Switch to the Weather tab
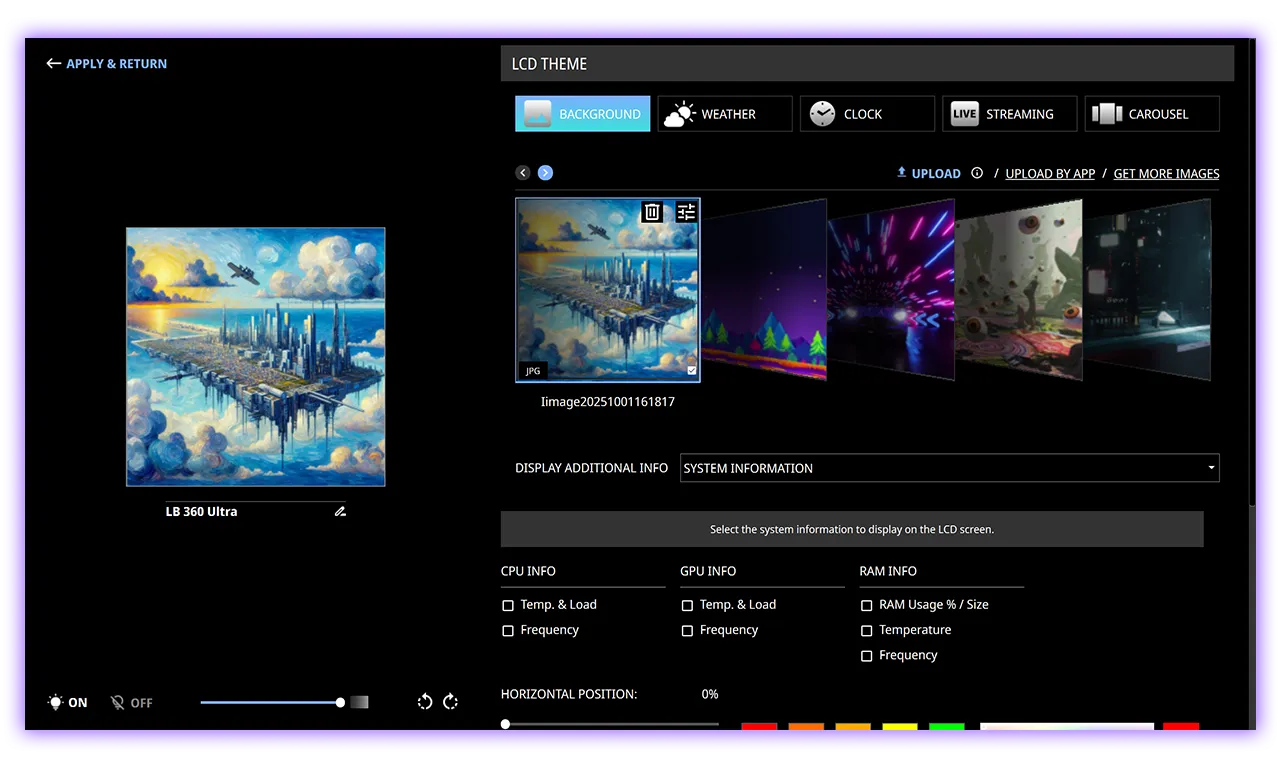Image resolution: width=1280 pixels, height=767 pixels. [725, 114]
